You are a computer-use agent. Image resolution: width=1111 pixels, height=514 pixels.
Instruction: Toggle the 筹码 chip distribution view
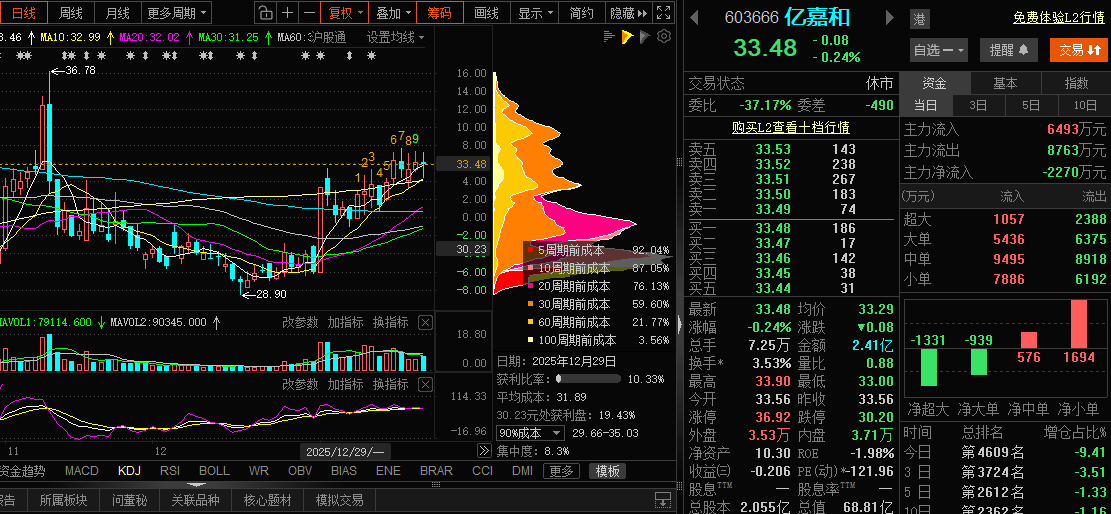[x=440, y=12]
